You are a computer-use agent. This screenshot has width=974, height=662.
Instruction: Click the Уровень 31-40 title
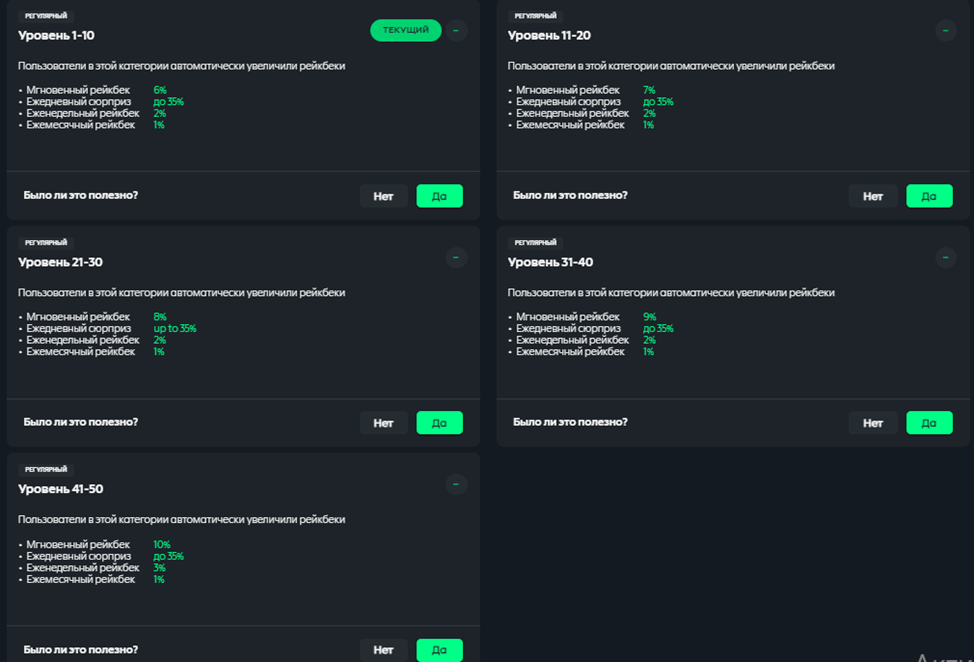click(x=550, y=263)
